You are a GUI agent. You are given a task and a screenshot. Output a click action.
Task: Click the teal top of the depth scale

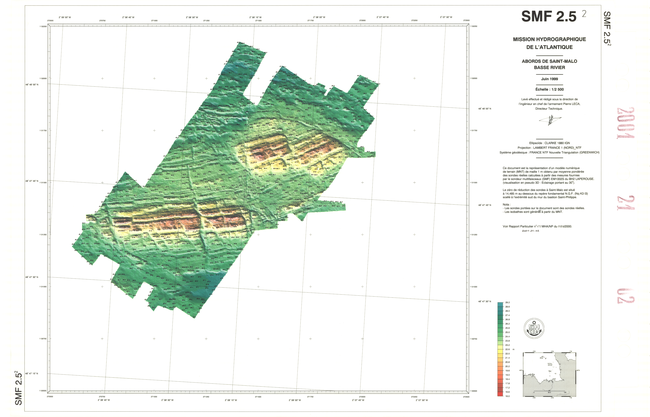point(501,305)
